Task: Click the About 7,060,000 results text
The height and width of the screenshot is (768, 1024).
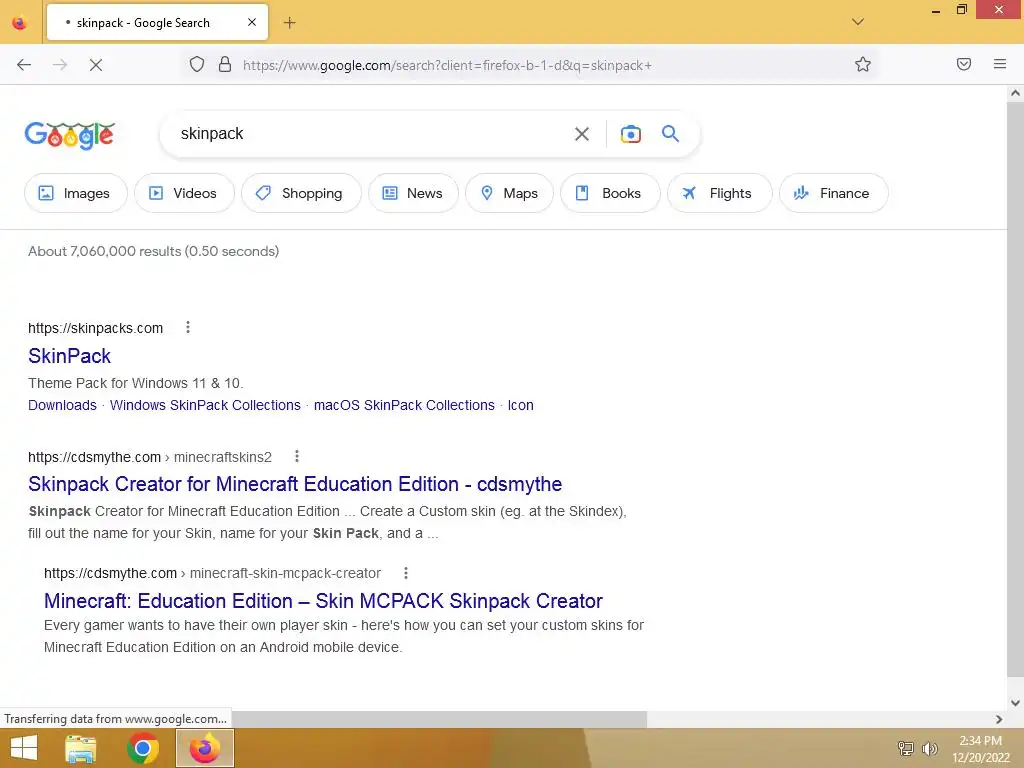Action: [x=153, y=251]
